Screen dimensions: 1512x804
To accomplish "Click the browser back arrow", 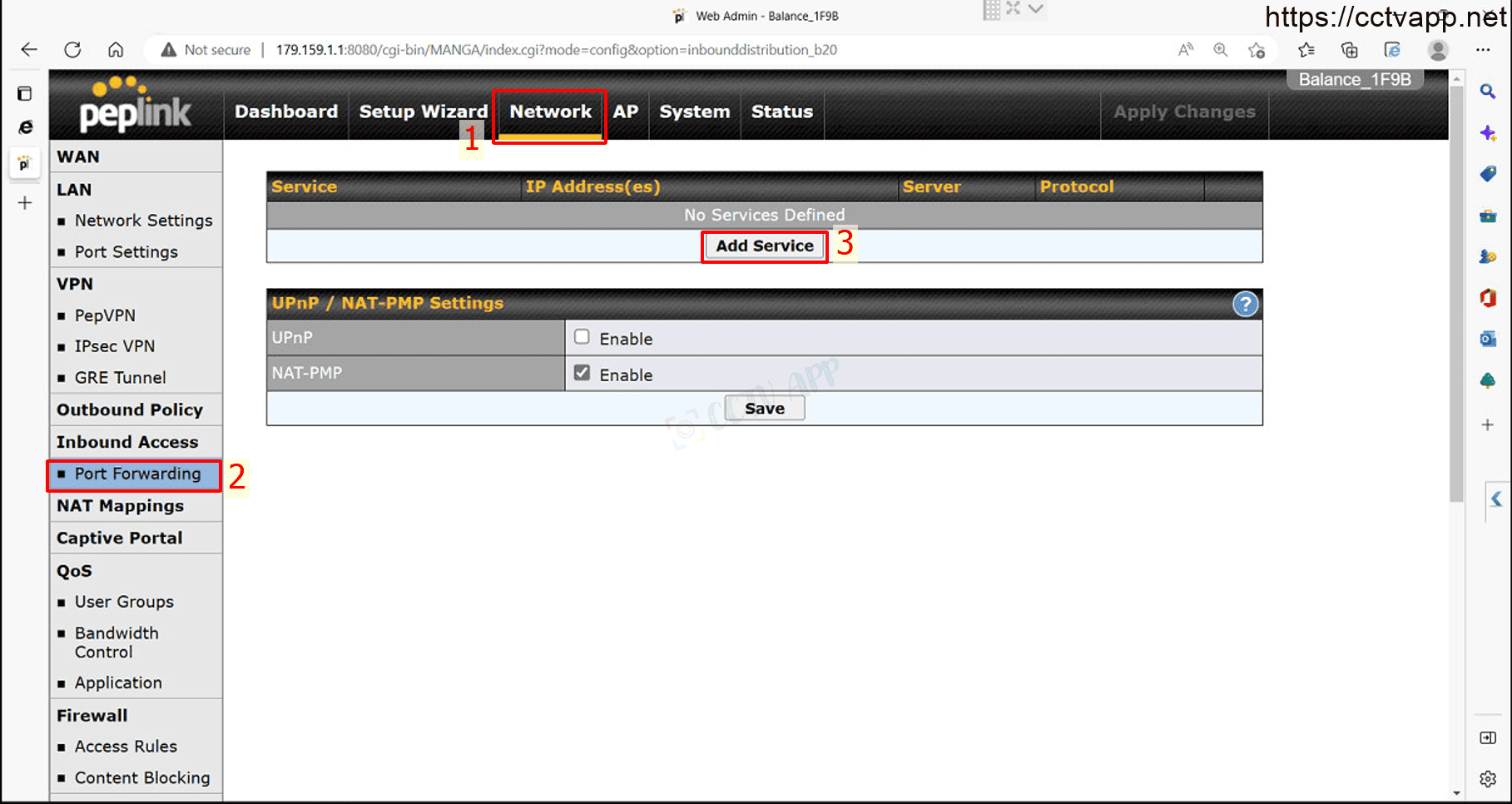I will point(29,50).
